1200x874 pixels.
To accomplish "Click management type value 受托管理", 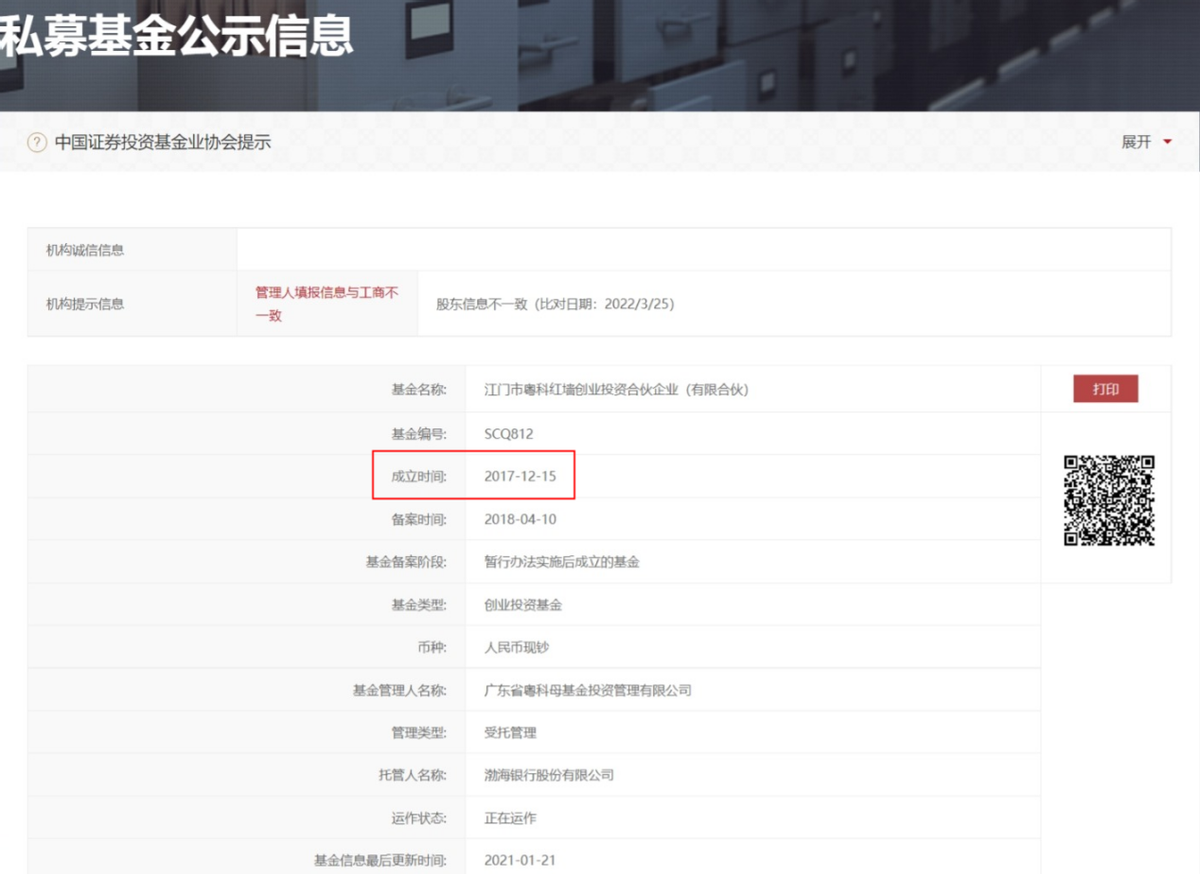I will pos(510,732).
